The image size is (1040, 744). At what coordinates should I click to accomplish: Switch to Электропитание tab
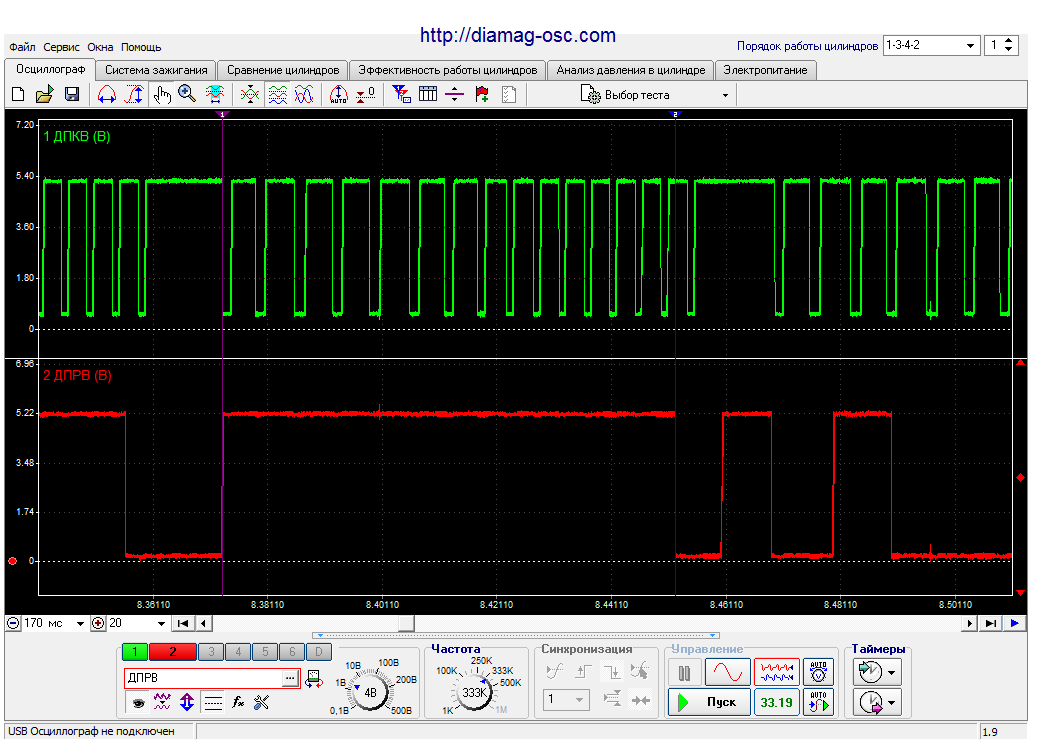coord(765,70)
